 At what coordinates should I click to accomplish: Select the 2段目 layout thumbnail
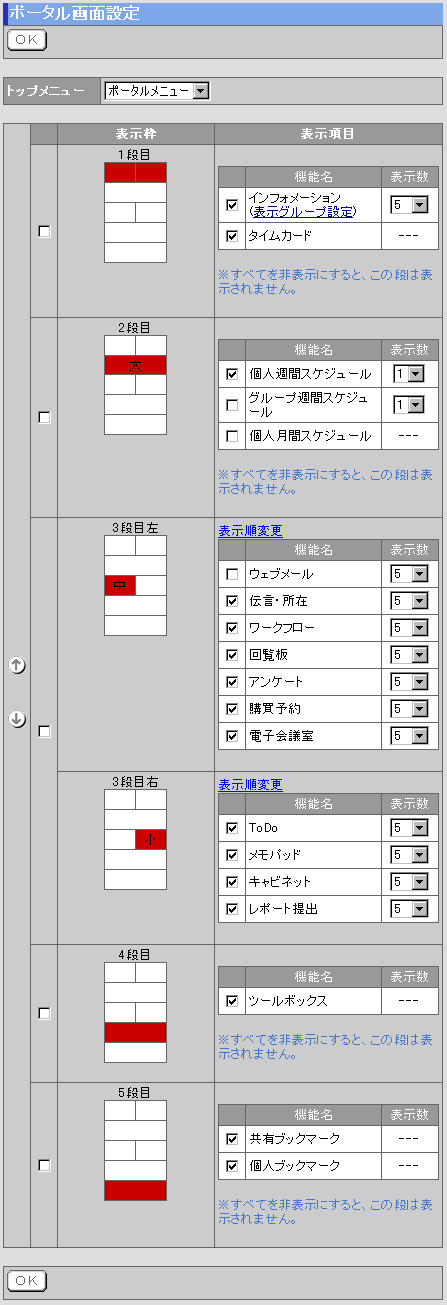point(135,385)
